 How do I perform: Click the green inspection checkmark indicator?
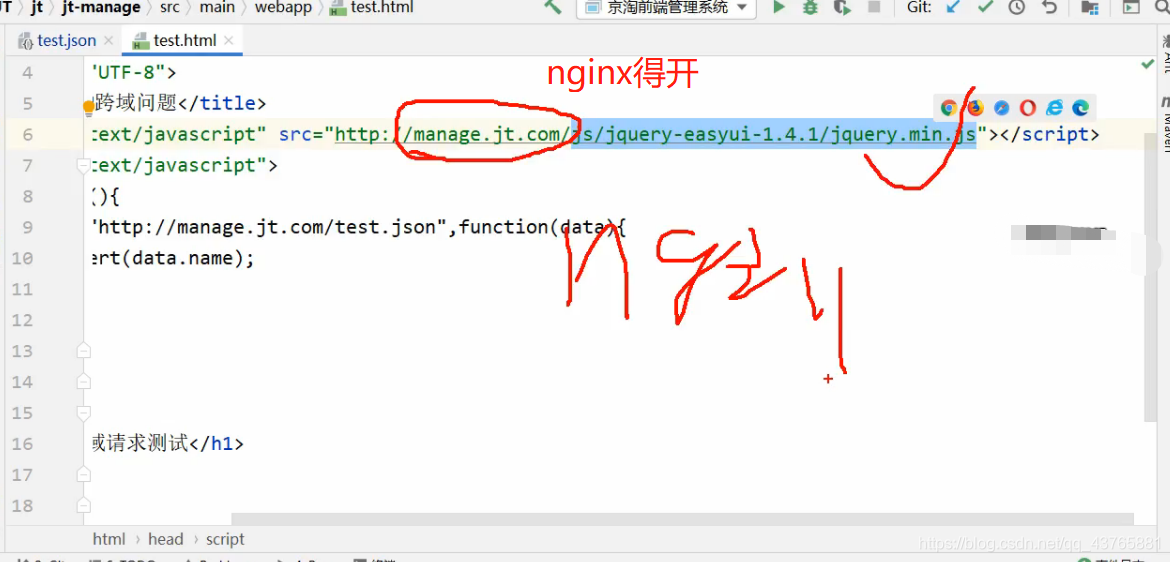pyautogui.click(x=1148, y=65)
